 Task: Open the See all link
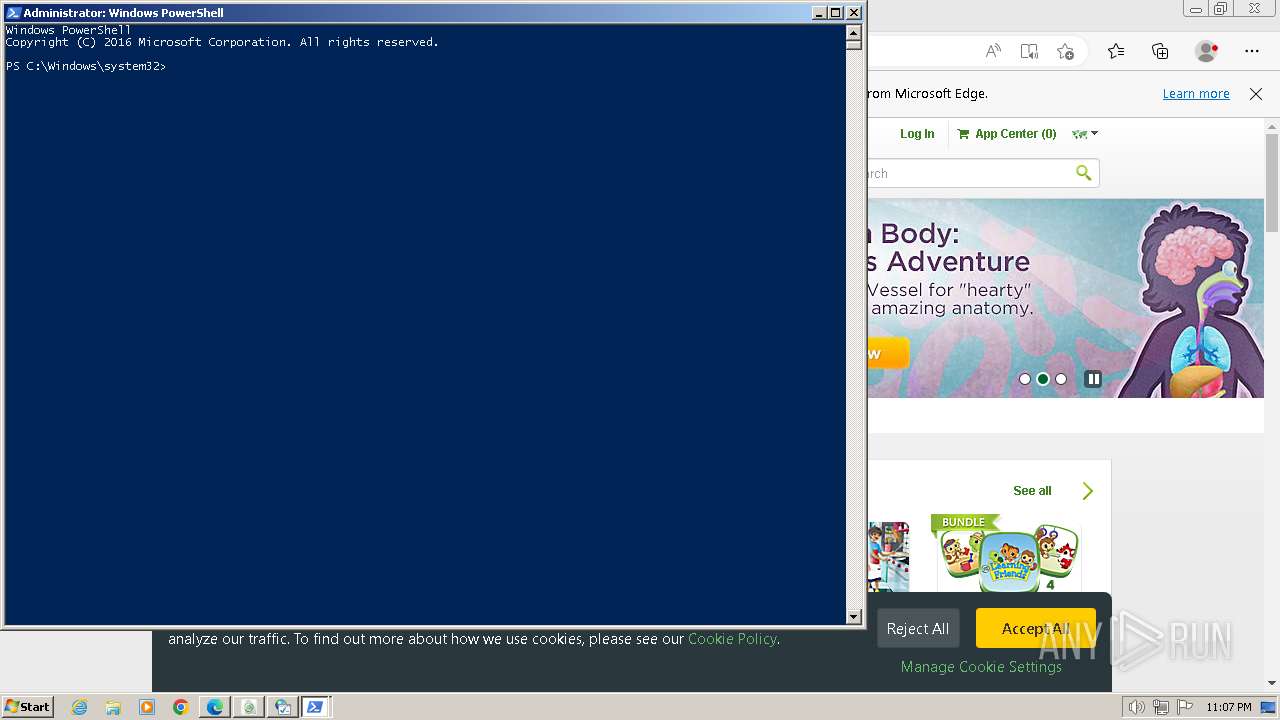1032,491
